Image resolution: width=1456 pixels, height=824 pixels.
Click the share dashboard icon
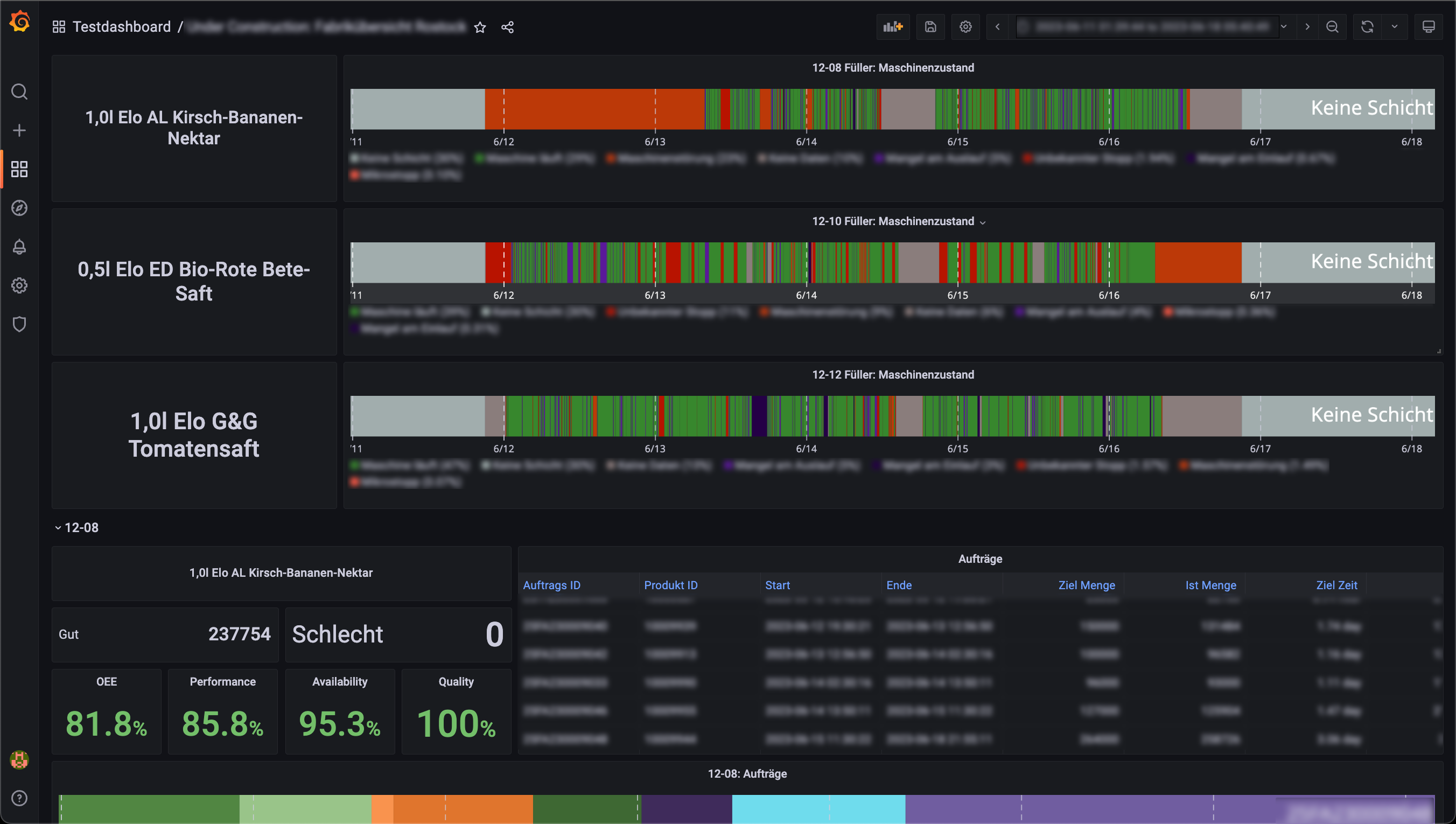point(507,27)
